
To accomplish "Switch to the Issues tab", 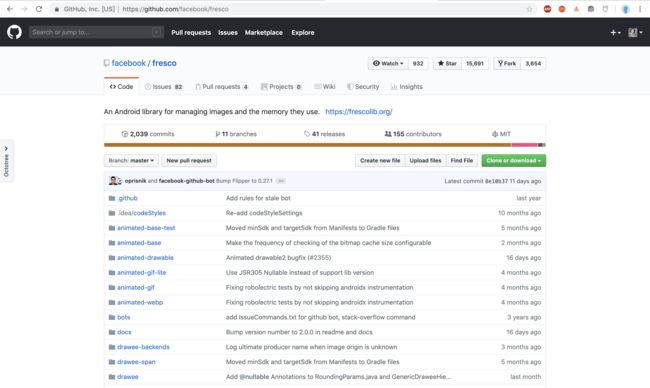I will pos(164,87).
